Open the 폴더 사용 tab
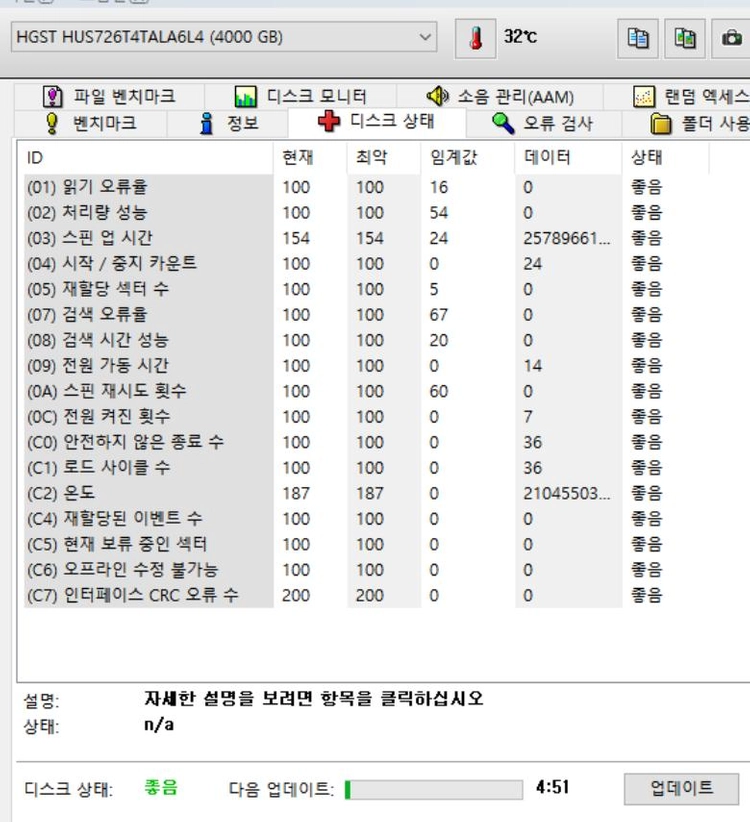The width and height of the screenshot is (750, 822). tap(687, 123)
